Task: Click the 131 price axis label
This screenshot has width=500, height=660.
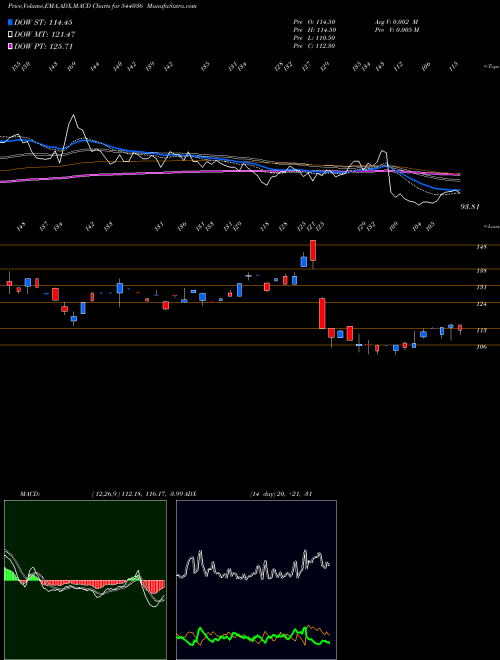Action: coord(481,287)
